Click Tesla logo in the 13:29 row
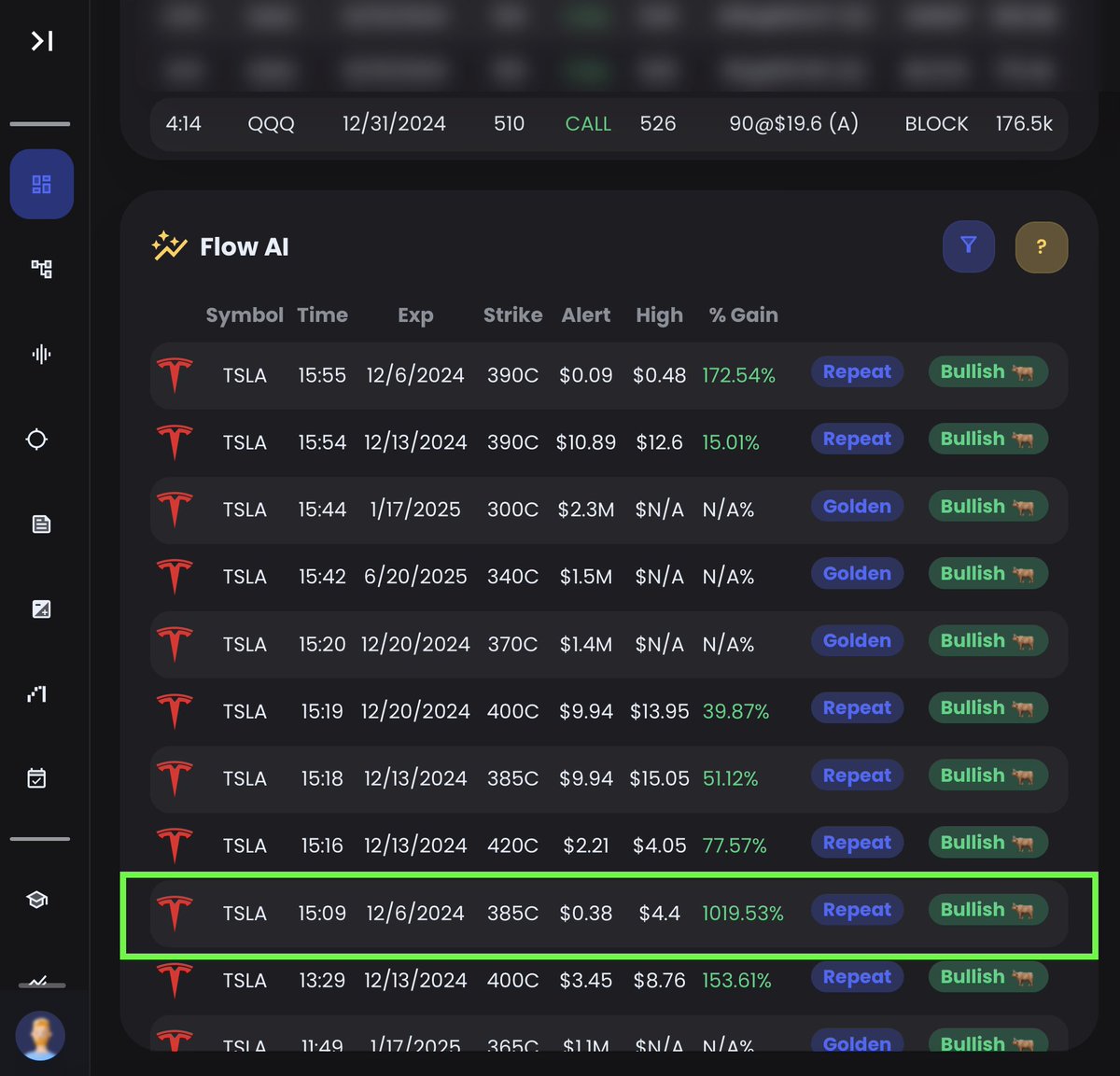The height and width of the screenshot is (1076, 1120). pos(175,980)
